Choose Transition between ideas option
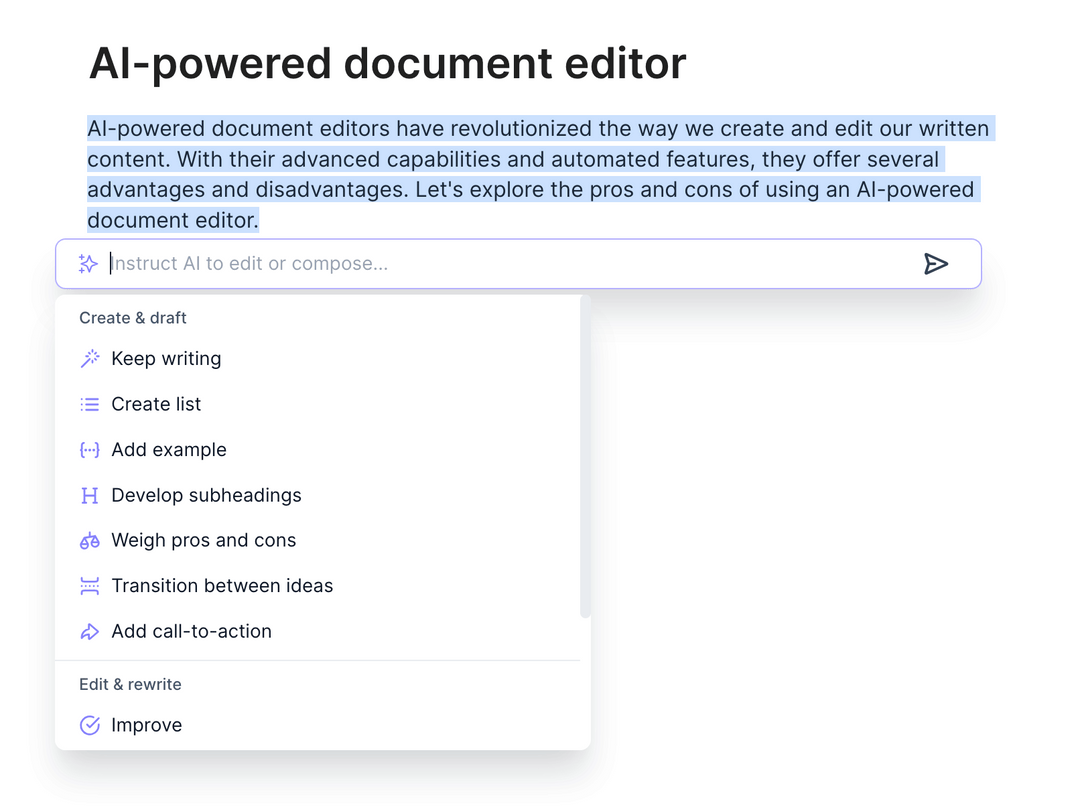Viewport: 1080px width, 809px height. coord(222,586)
